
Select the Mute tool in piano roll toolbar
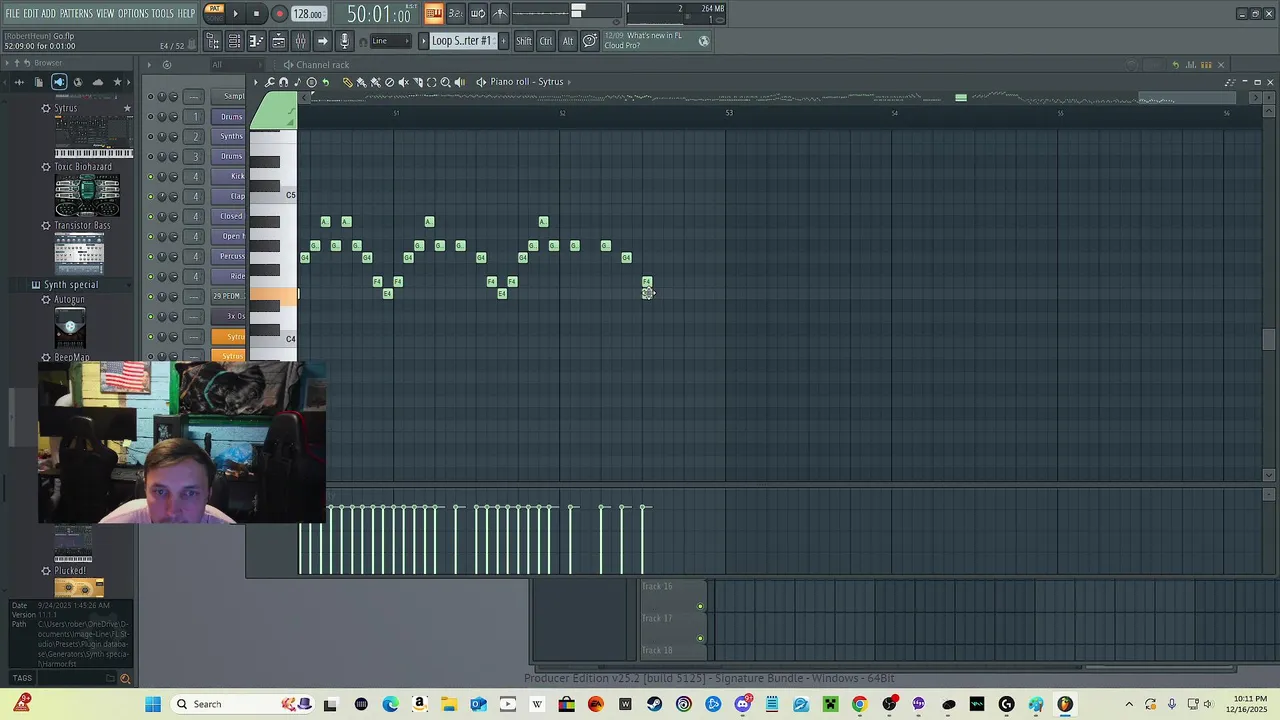coord(403,82)
